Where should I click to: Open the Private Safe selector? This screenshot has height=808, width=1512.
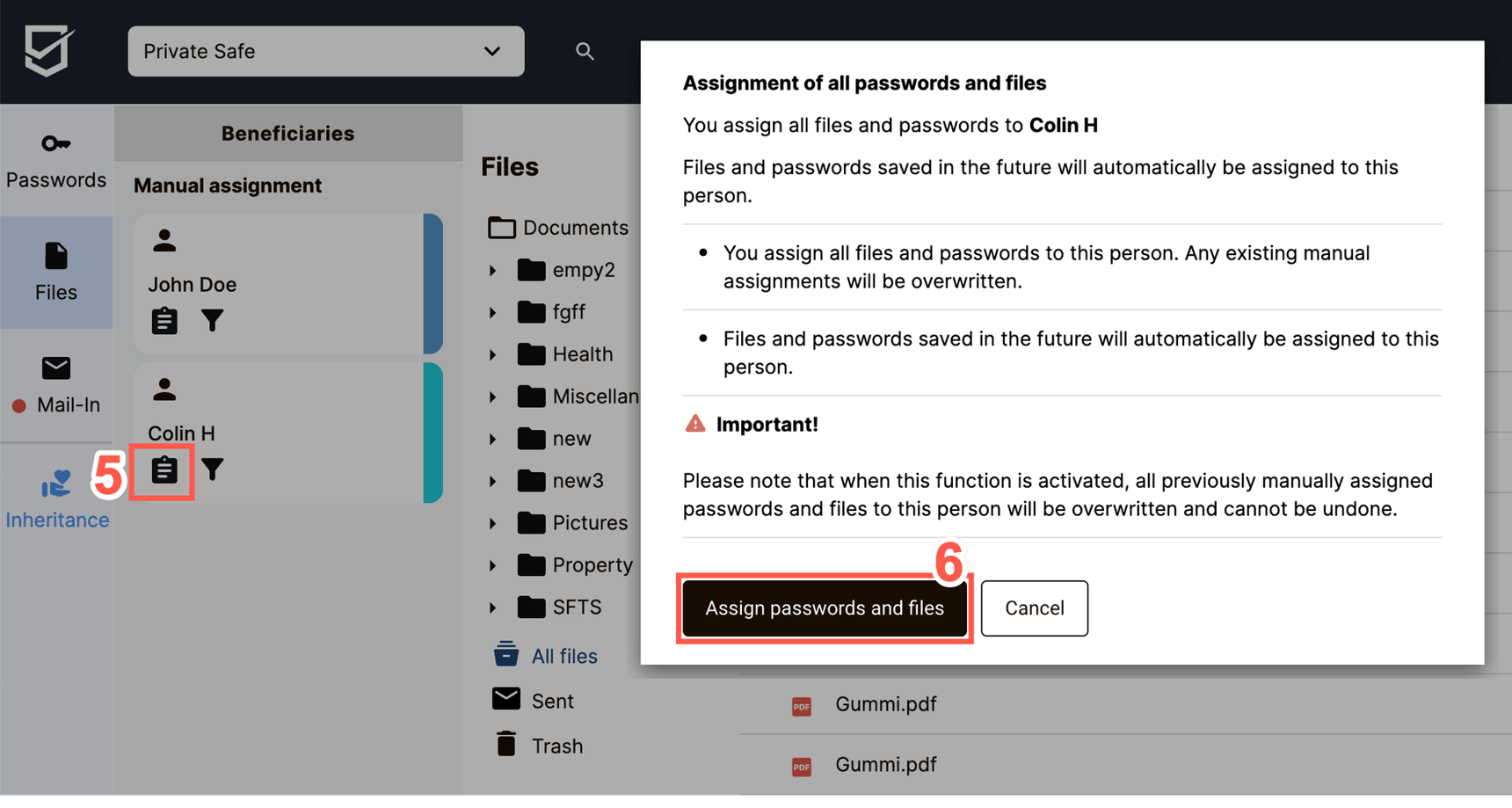point(325,51)
